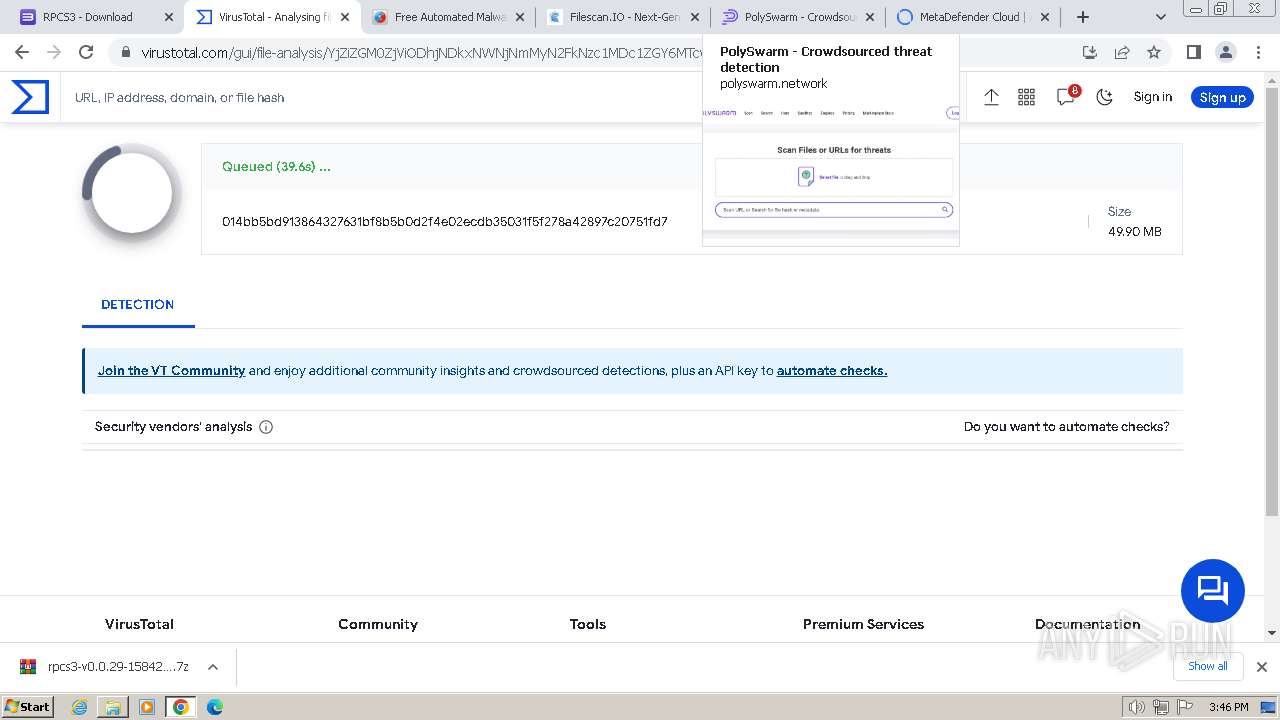Screen dimensions: 1280x720
Task: Go back in browser history
Action: pos(22,52)
